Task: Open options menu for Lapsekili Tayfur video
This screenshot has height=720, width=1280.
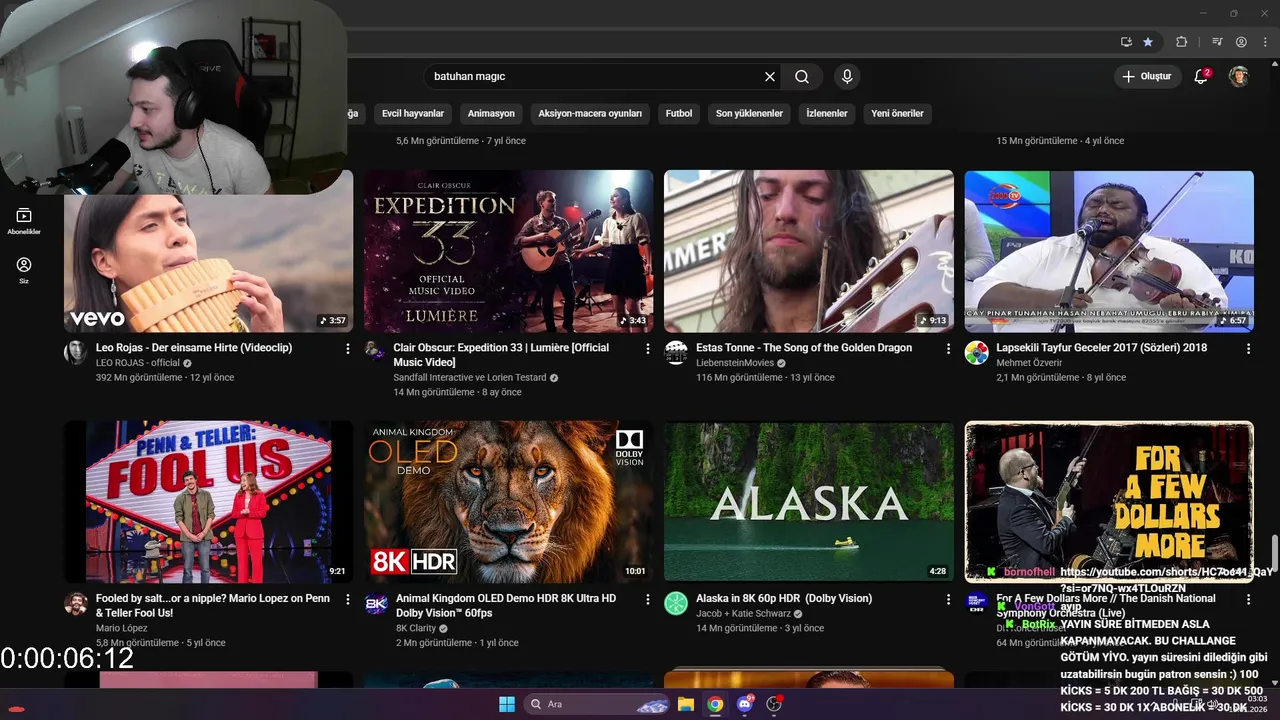Action: coord(1248,348)
